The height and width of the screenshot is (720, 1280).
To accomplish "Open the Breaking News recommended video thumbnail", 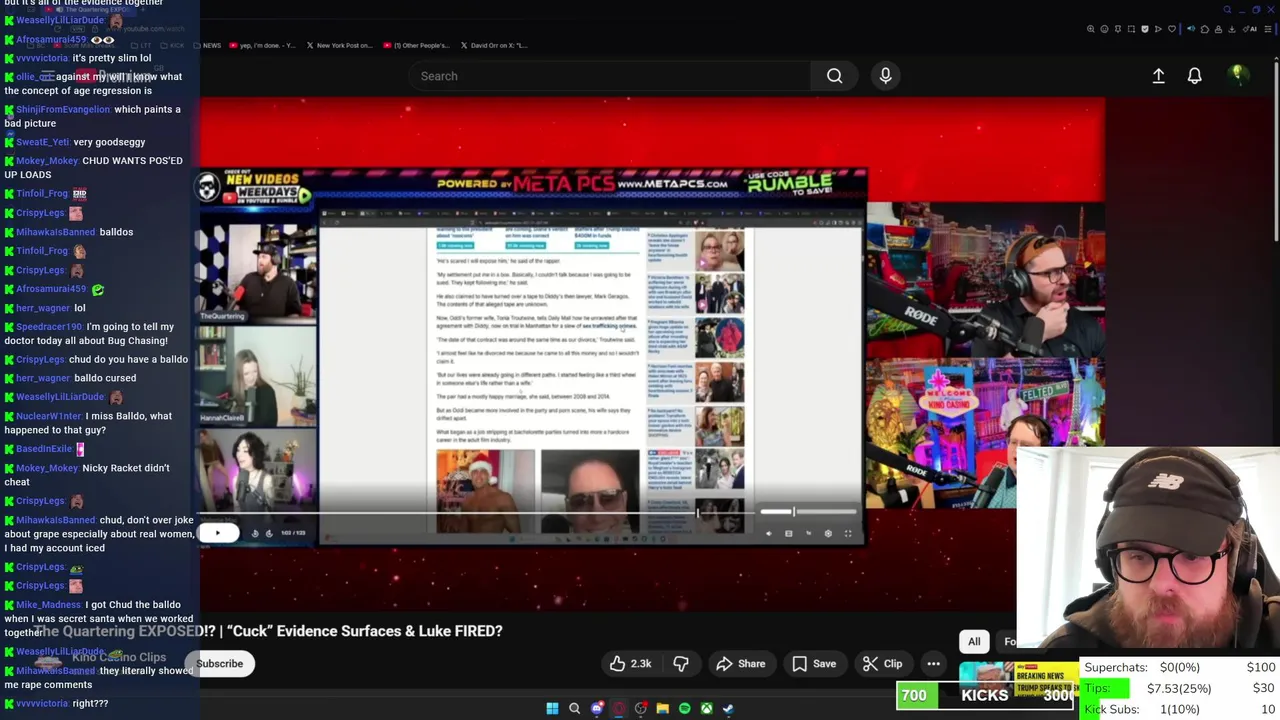I will [x=1018, y=678].
